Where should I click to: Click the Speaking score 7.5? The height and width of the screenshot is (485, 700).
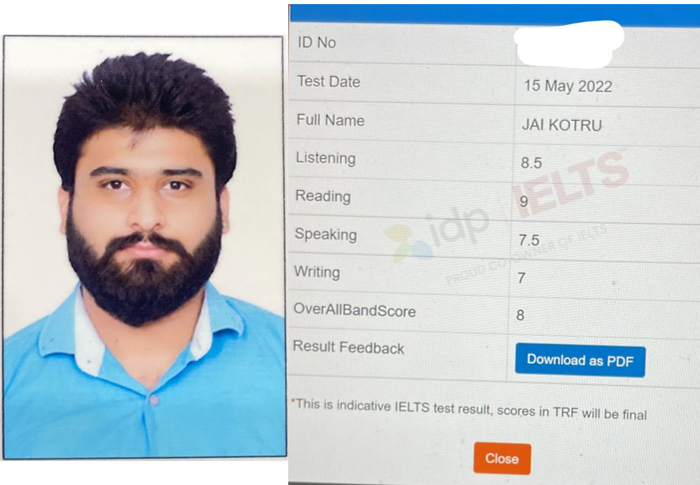point(529,240)
